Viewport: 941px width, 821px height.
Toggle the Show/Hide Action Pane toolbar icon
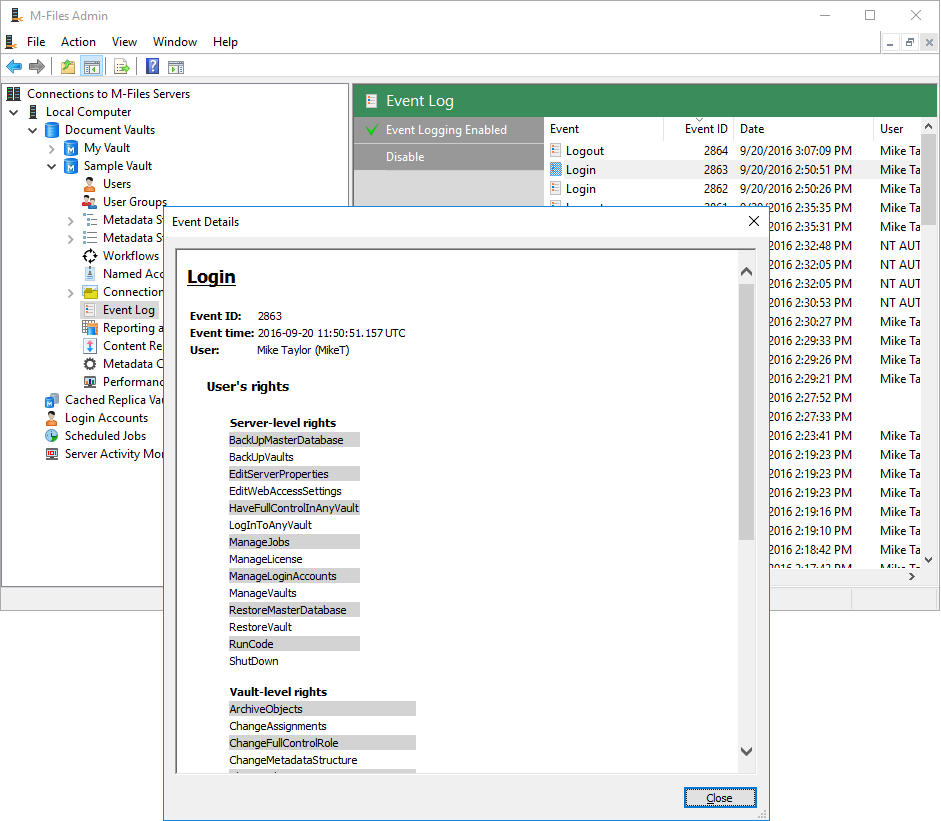coord(176,67)
